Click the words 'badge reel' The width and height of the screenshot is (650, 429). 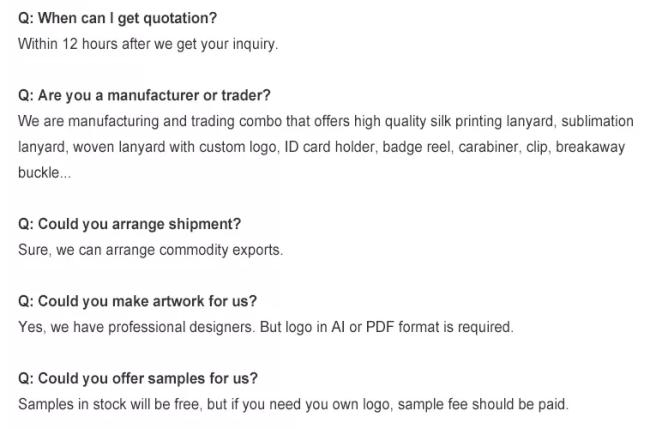point(416,147)
